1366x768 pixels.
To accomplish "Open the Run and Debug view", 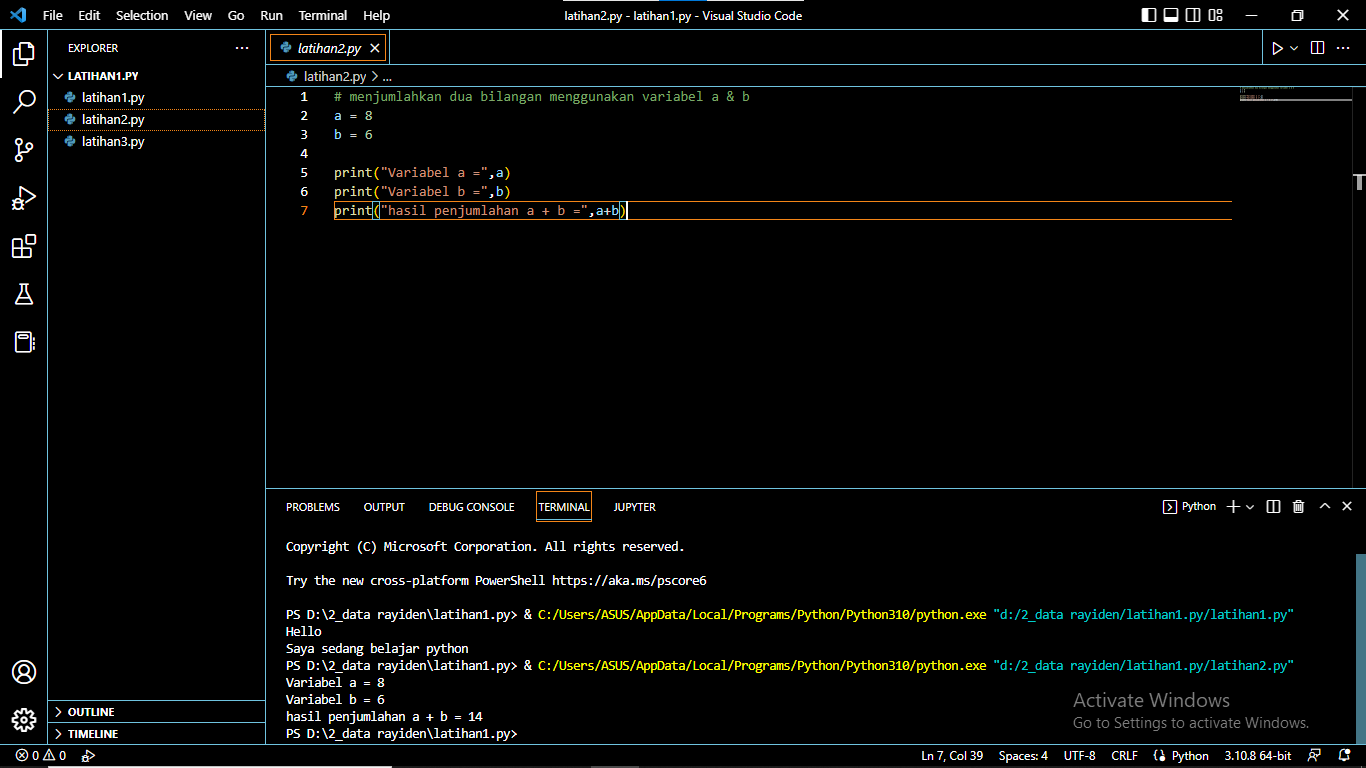I will [x=24, y=198].
